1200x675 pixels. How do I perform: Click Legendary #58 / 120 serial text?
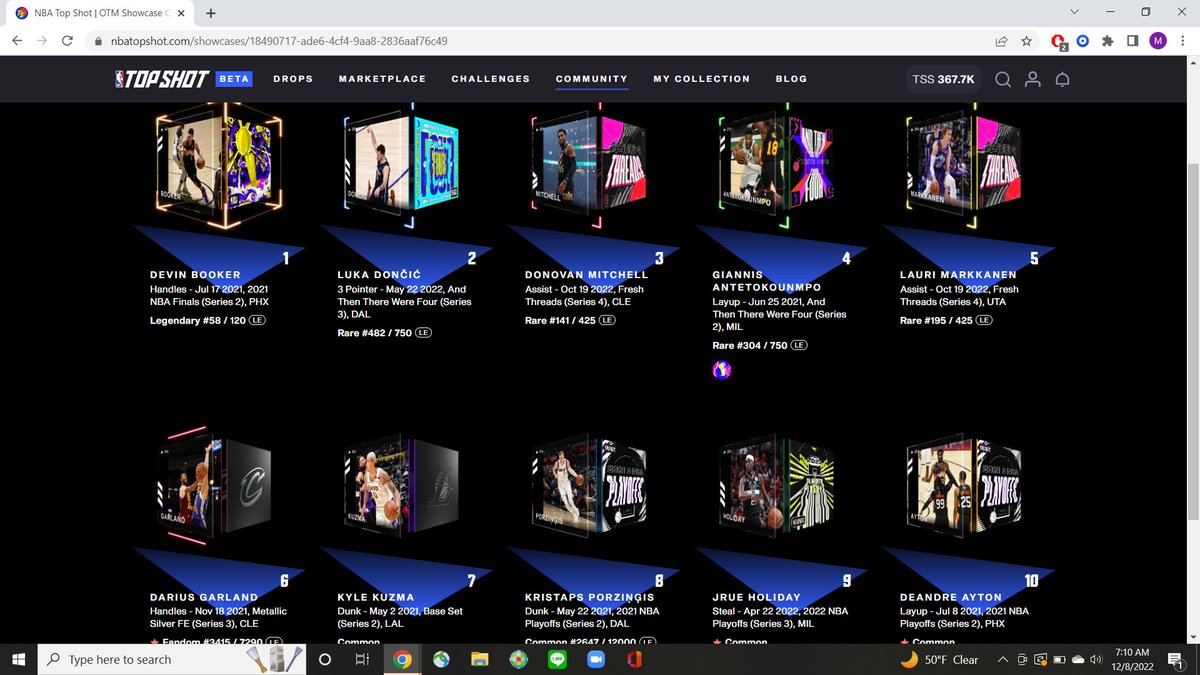(197, 320)
